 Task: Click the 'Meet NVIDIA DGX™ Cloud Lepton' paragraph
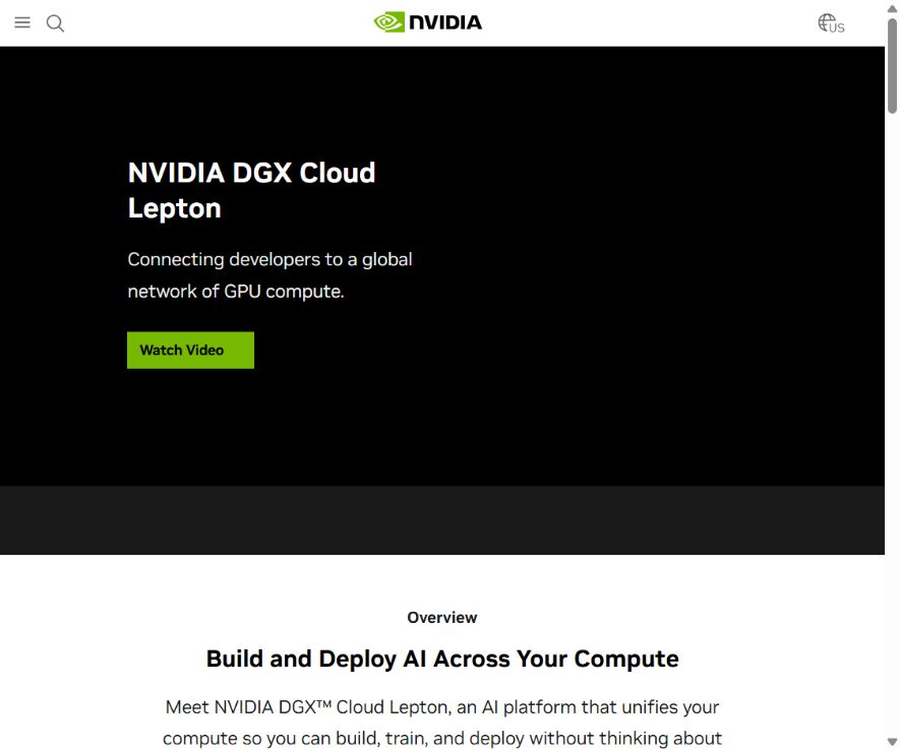pyautogui.click(x=442, y=722)
